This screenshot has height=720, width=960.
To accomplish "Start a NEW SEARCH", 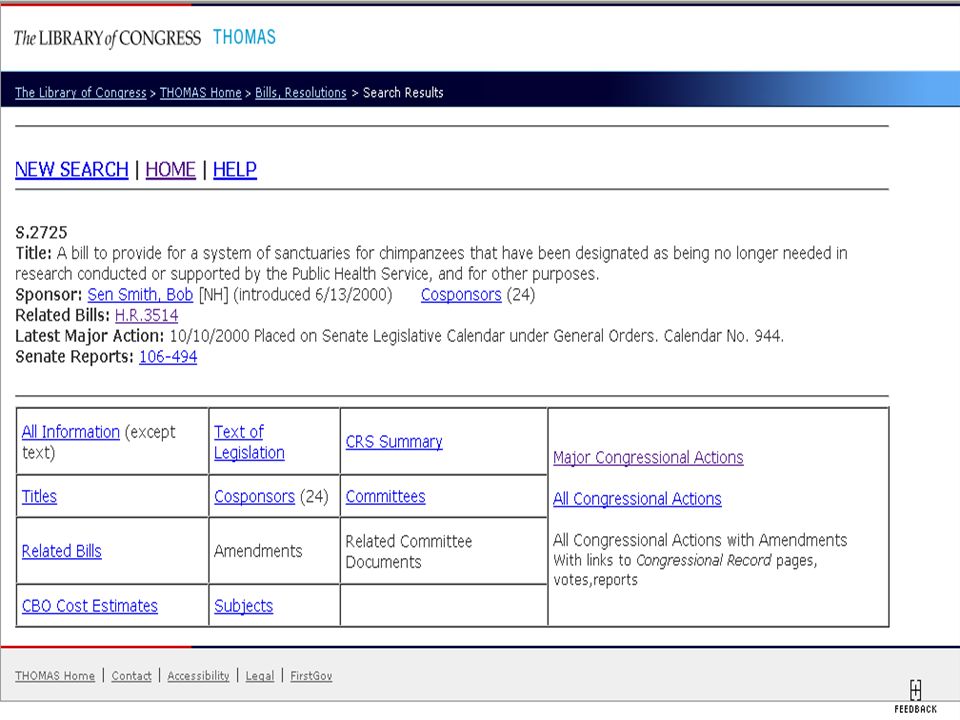I will pos(72,169).
